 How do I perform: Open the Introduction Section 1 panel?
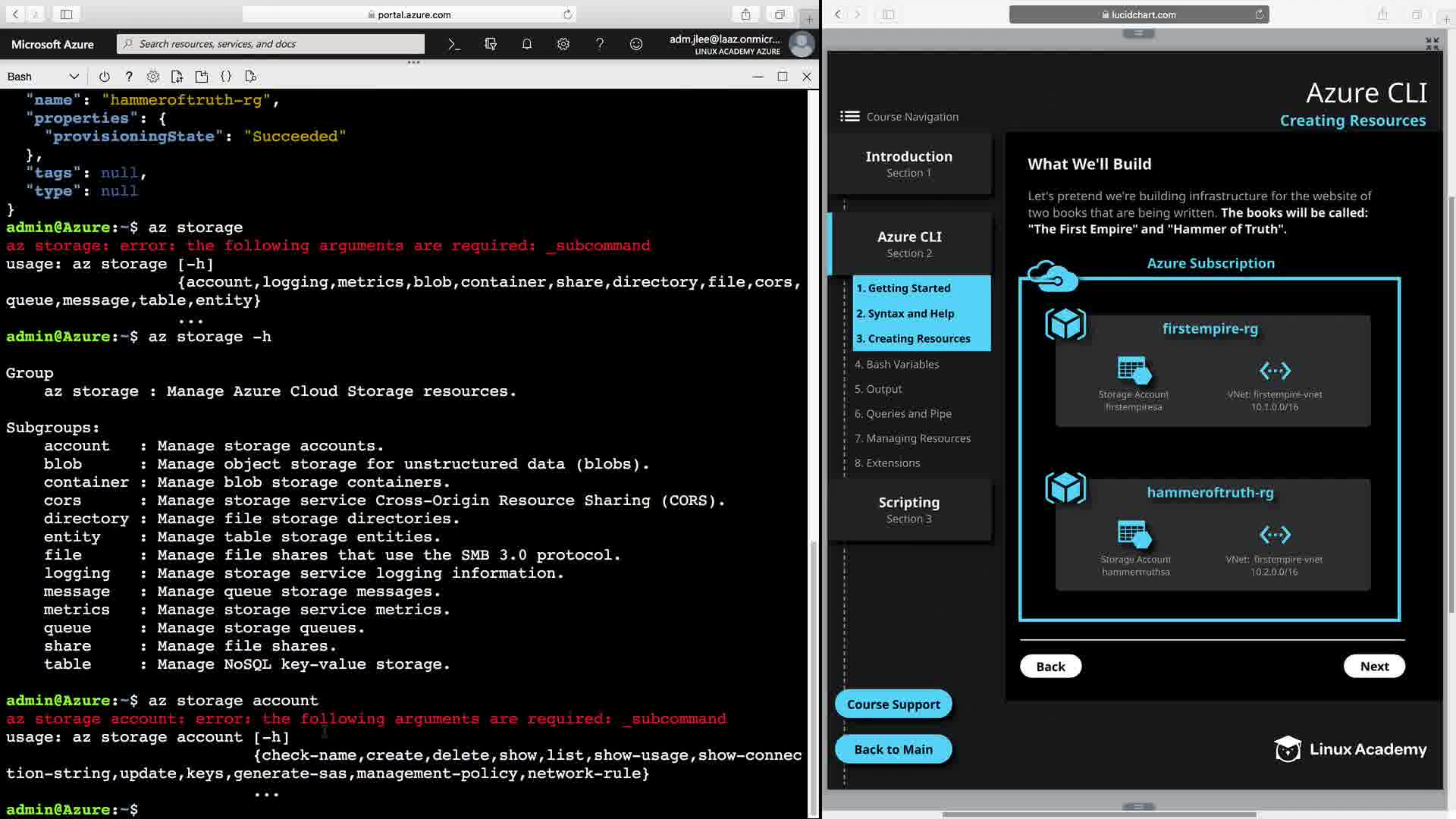coord(908,164)
